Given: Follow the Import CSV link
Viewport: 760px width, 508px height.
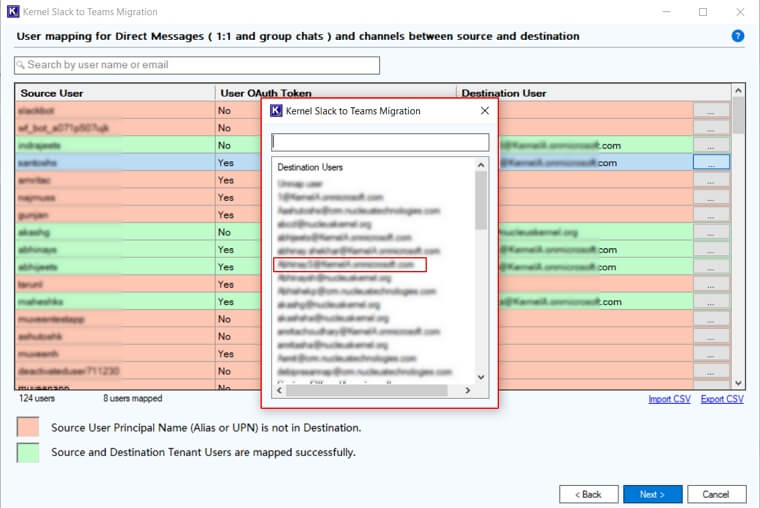Looking at the screenshot, I should click(669, 398).
